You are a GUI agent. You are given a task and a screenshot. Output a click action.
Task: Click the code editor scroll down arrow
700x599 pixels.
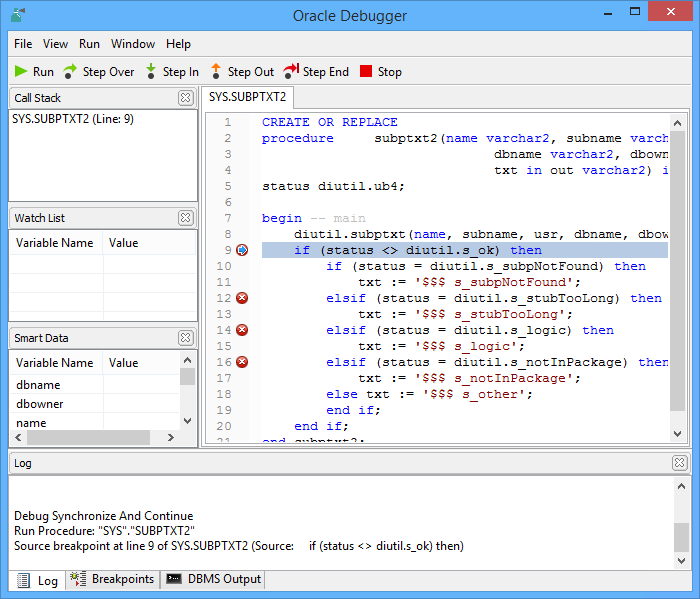(677, 433)
